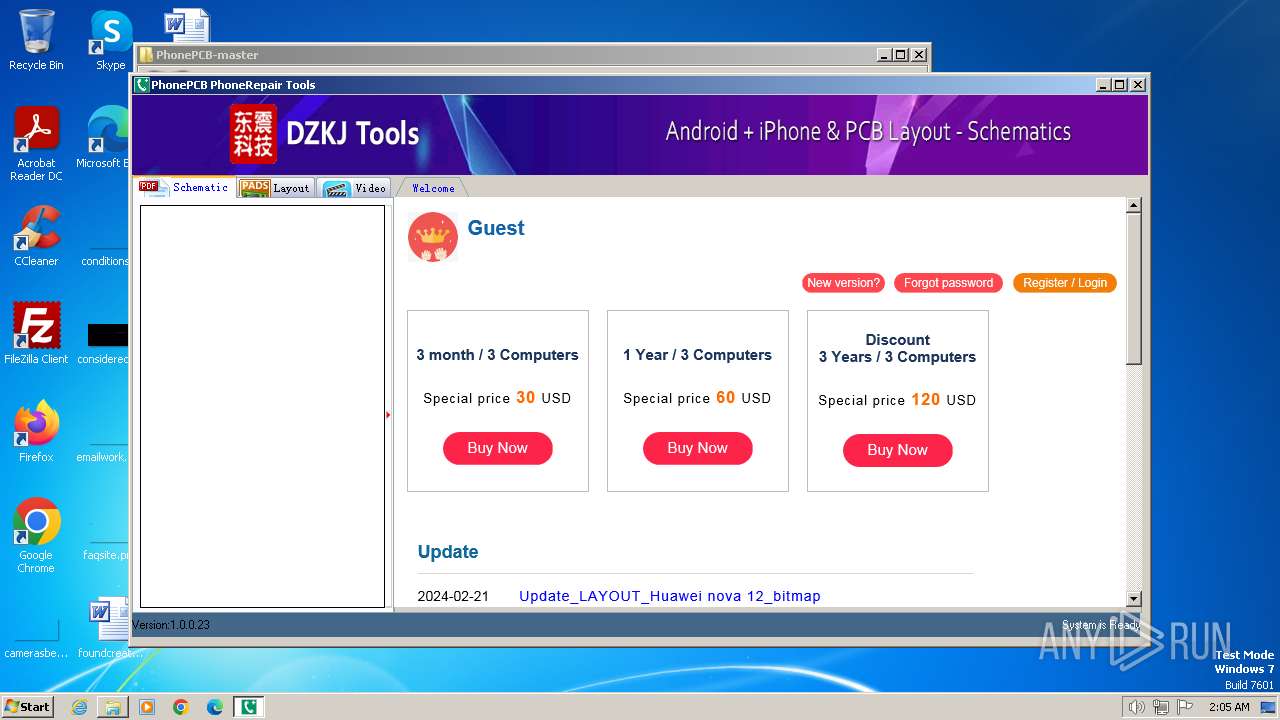Open FileZilla Client desktop icon

coord(36,333)
